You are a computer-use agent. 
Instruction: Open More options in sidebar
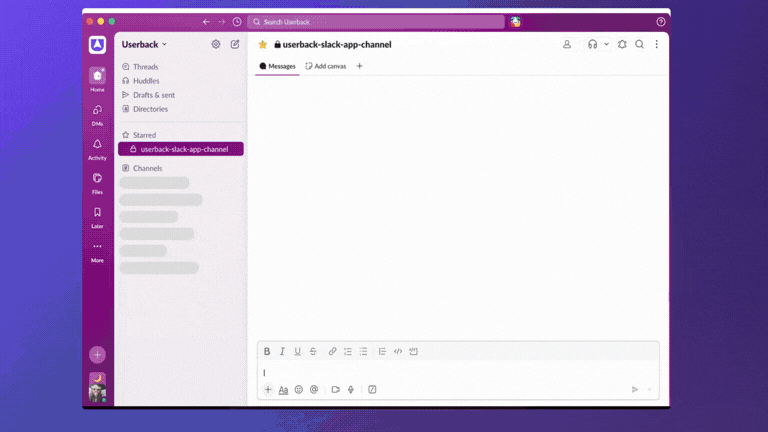pos(97,252)
